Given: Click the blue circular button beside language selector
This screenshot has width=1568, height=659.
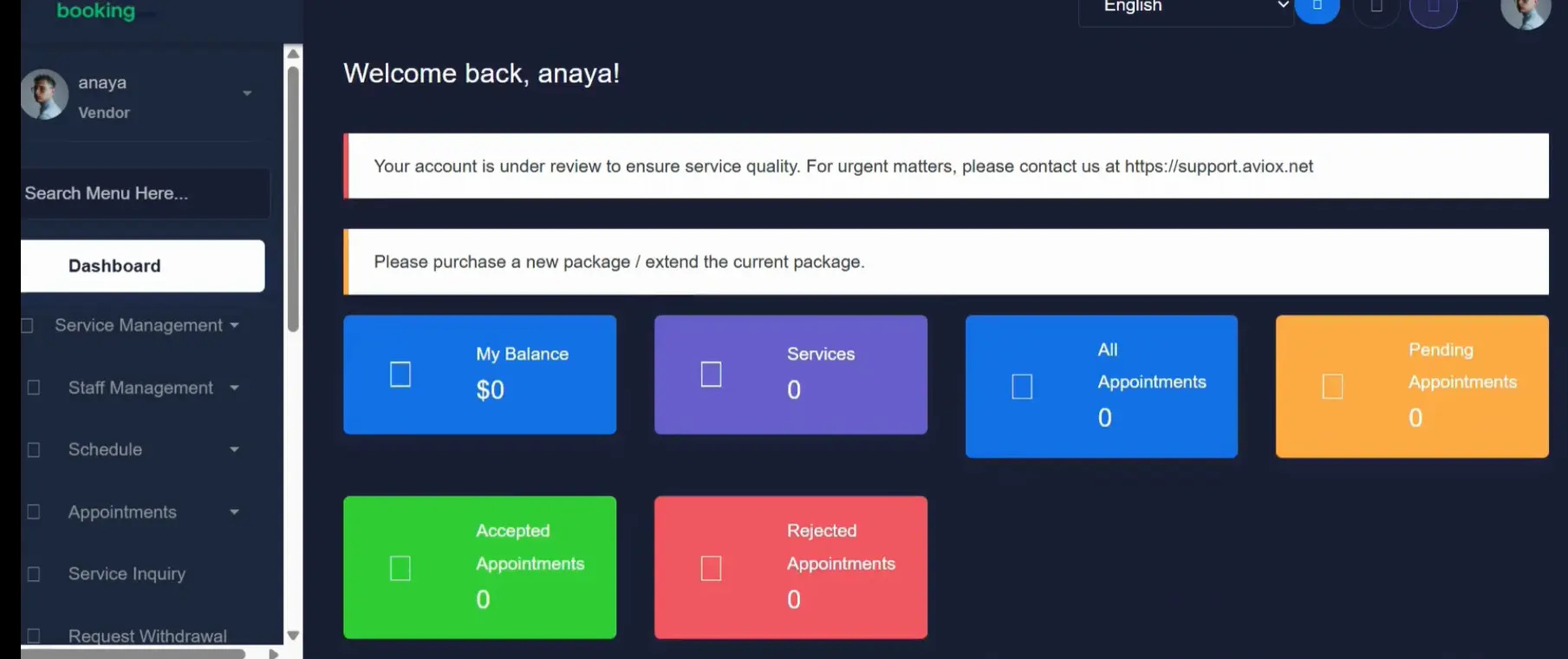Looking at the screenshot, I should click(1317, 7).
